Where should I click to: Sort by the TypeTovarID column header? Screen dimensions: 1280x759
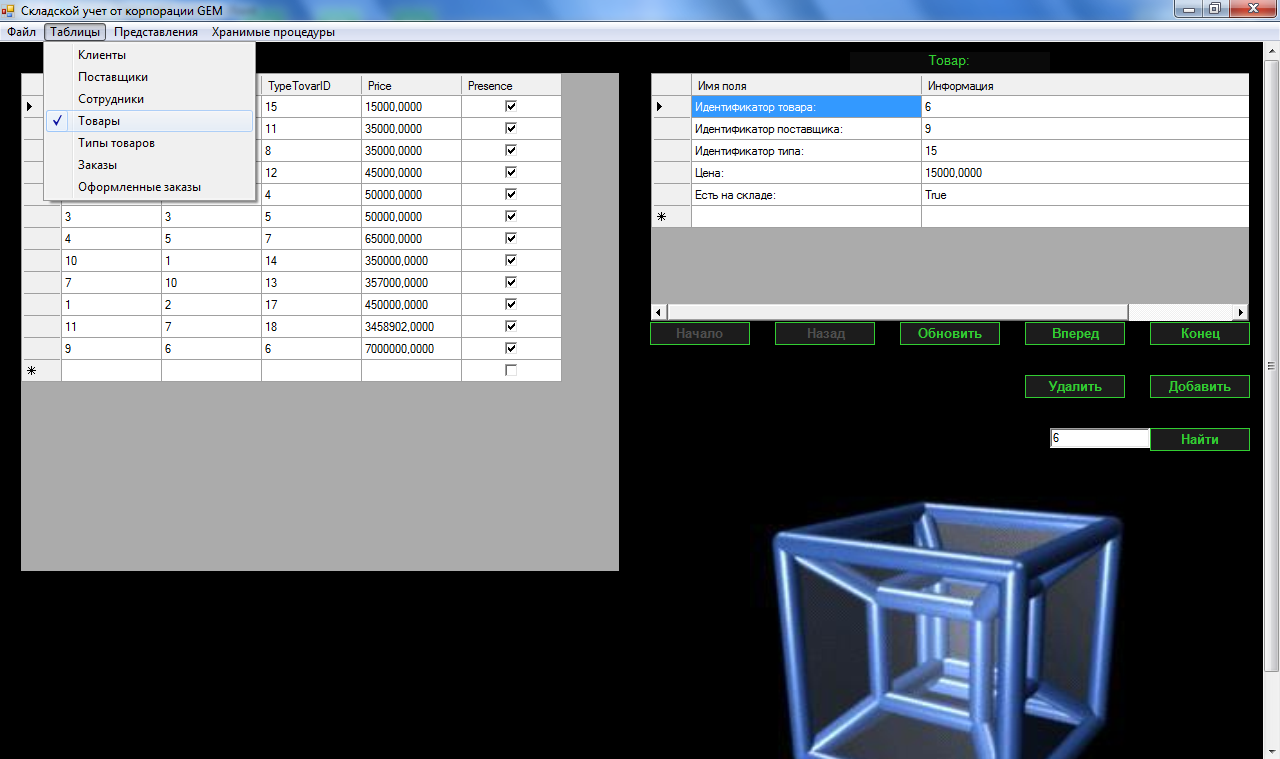(311, 86)
